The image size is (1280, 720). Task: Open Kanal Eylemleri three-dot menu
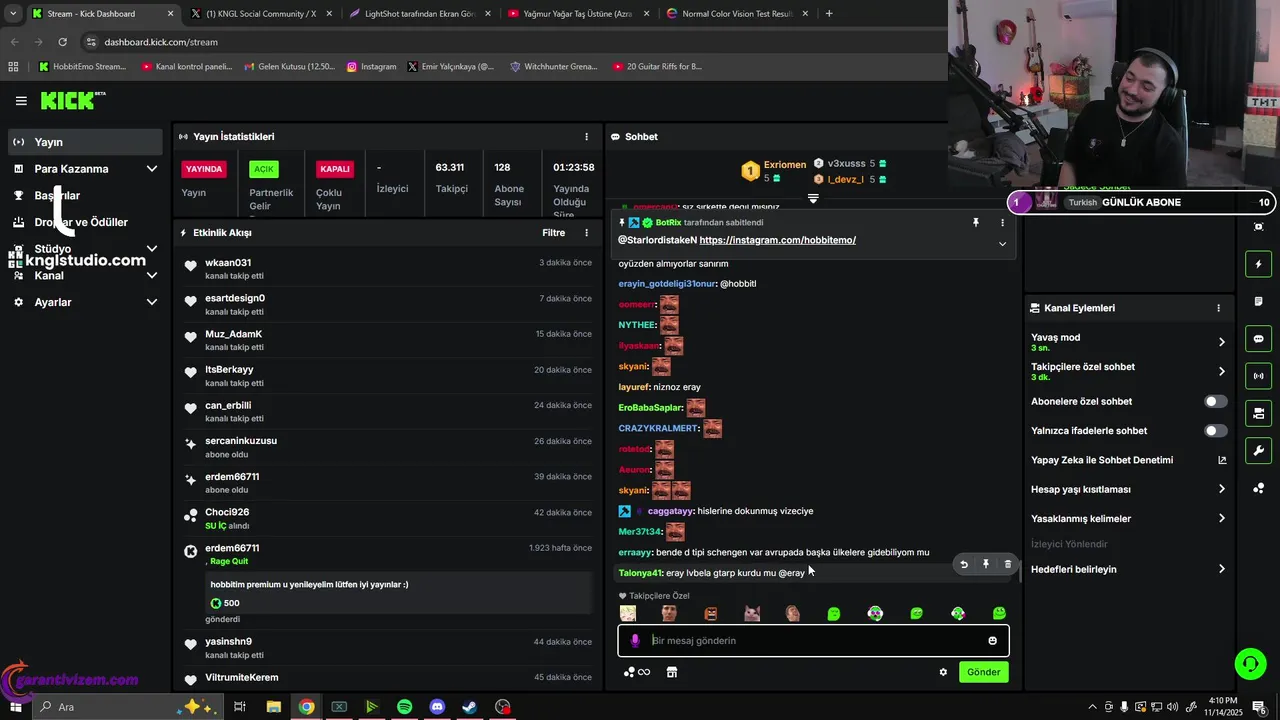tap(1218, 309)
